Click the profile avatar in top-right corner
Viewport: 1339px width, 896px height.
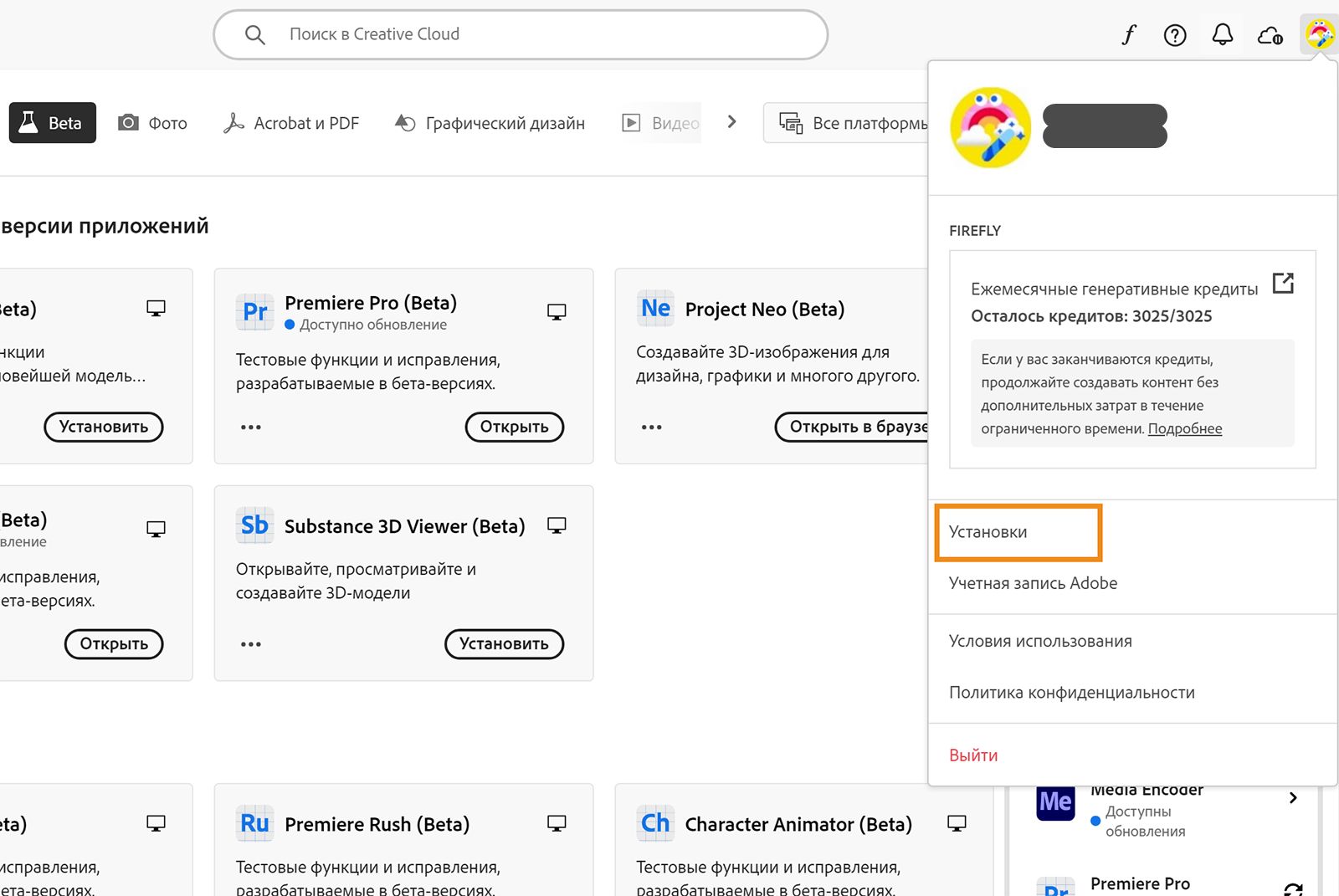point(1320,34)
